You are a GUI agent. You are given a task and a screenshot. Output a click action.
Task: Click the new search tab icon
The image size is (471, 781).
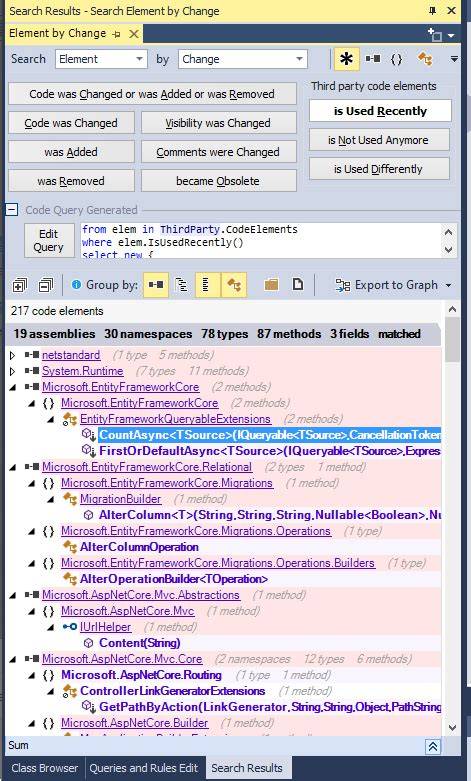pyautogui.click(x=435, y=34)
